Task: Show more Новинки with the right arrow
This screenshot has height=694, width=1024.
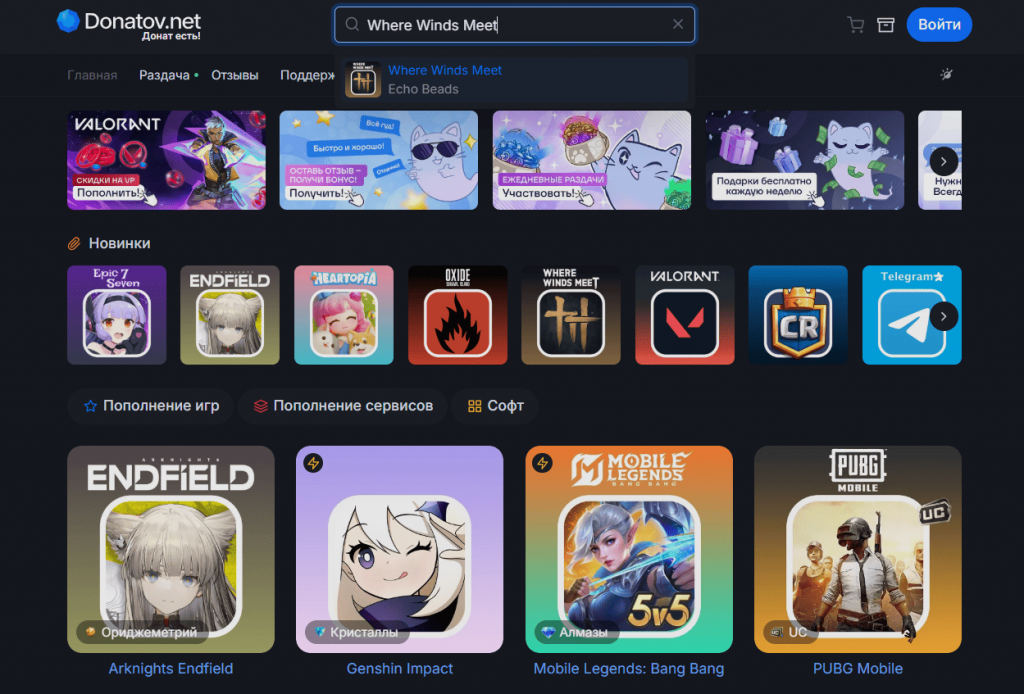Action: point(944,317)
